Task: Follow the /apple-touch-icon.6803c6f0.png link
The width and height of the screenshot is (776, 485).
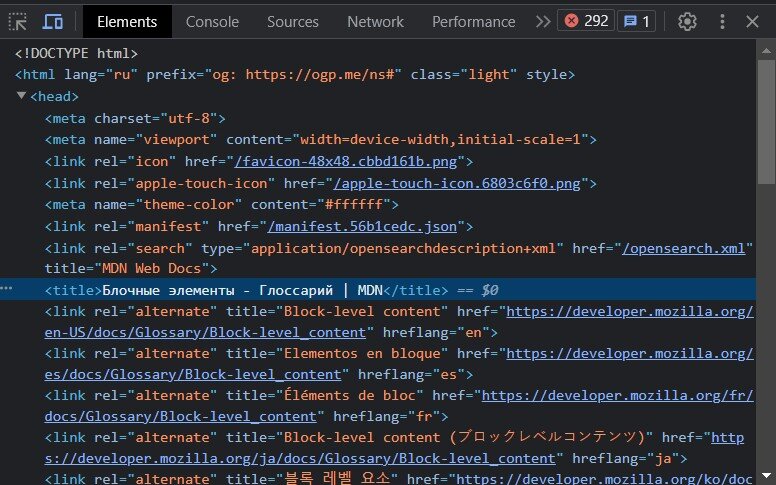Action: (x=457, y=184)
